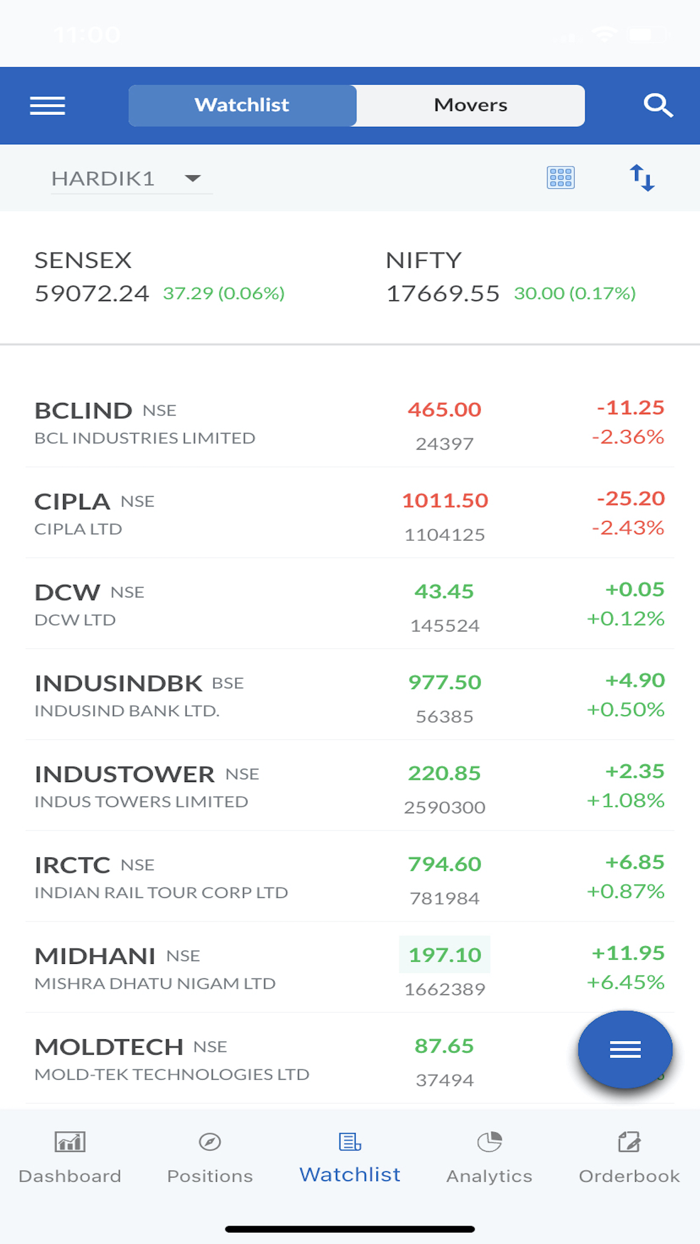Image resolution: width=700 pixels, height=1244 pixels.
Task: Tap the floating blue action menu
Action: pos(625,1049)
